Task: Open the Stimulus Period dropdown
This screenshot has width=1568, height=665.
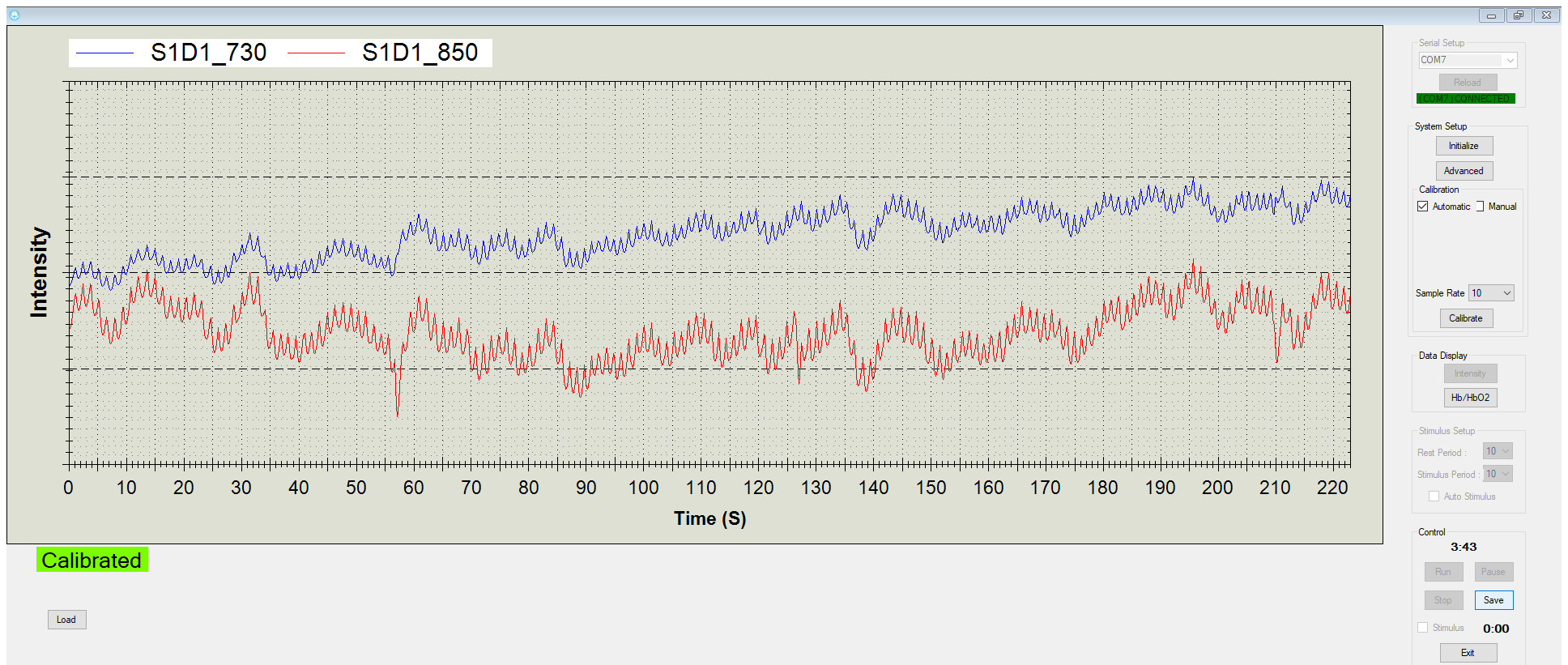Action: tap(1498, 474)
